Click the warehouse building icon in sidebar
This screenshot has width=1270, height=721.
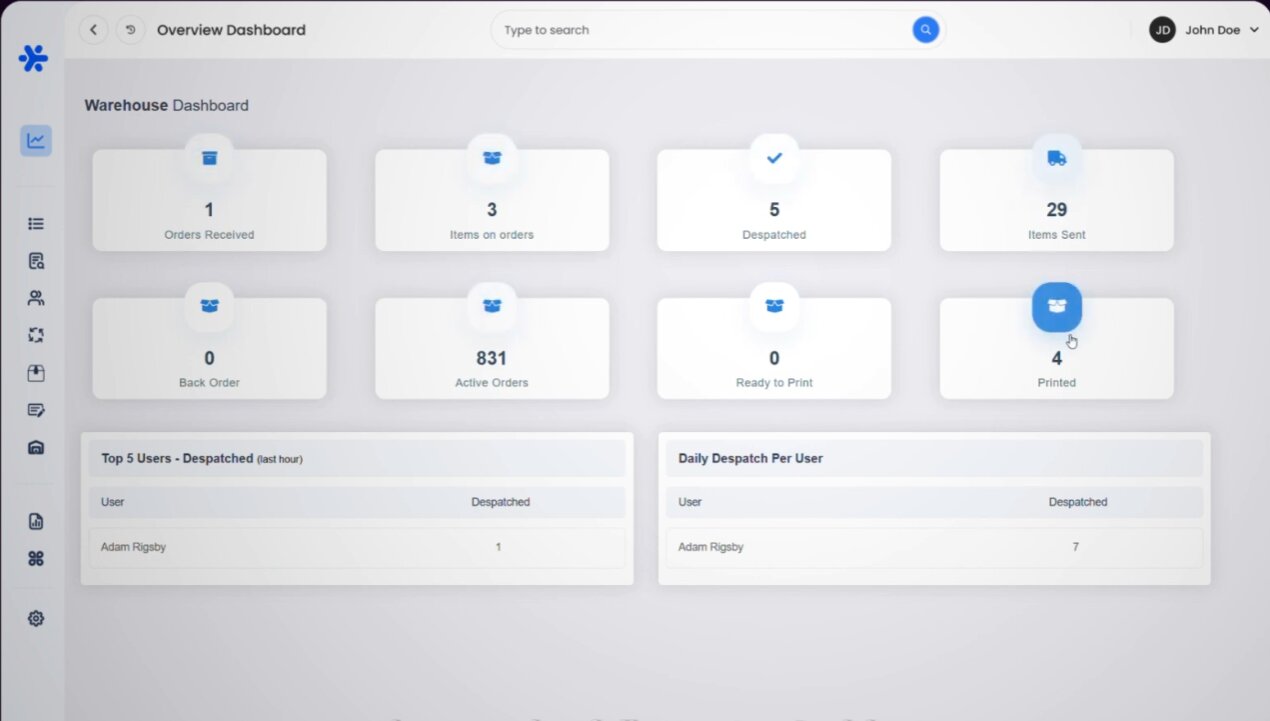(x=36, y=447)
